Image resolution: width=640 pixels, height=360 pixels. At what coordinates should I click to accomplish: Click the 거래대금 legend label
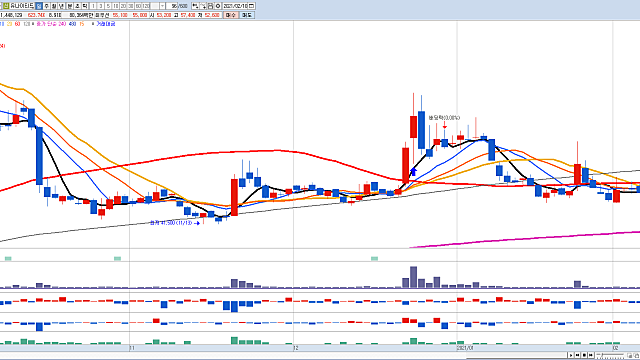(106, 24)
